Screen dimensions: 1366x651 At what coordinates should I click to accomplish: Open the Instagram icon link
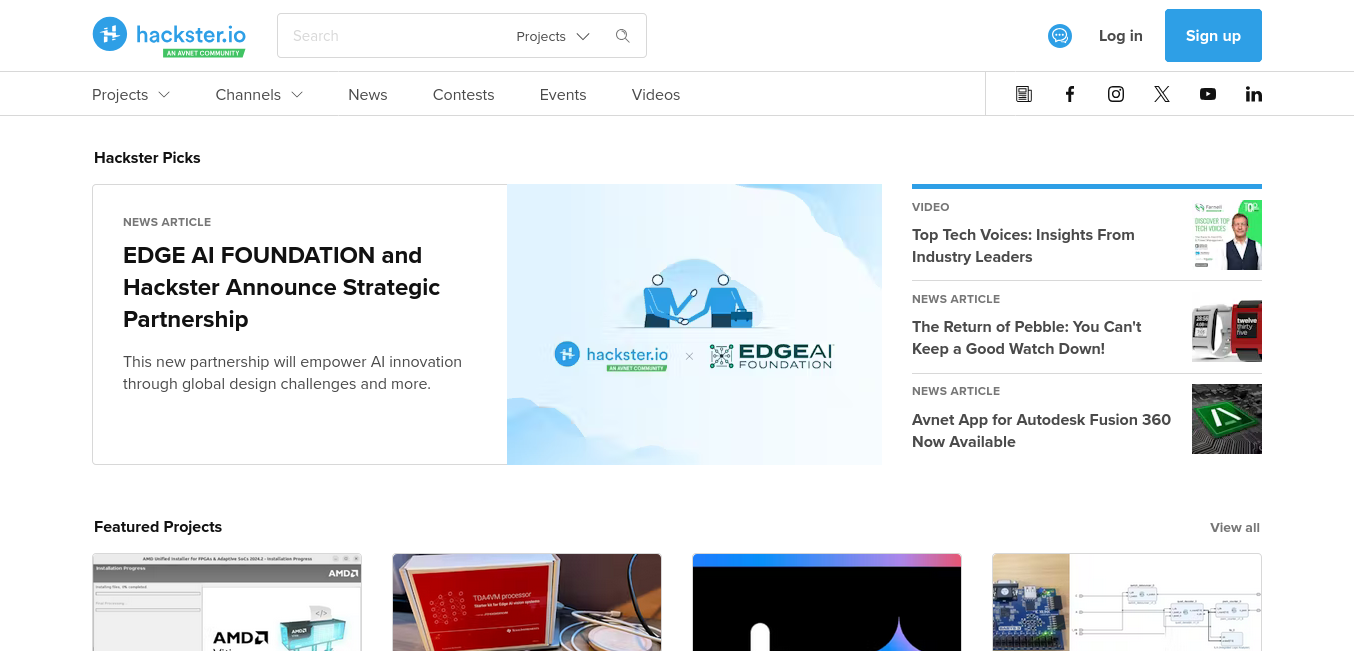[1116, 94]
